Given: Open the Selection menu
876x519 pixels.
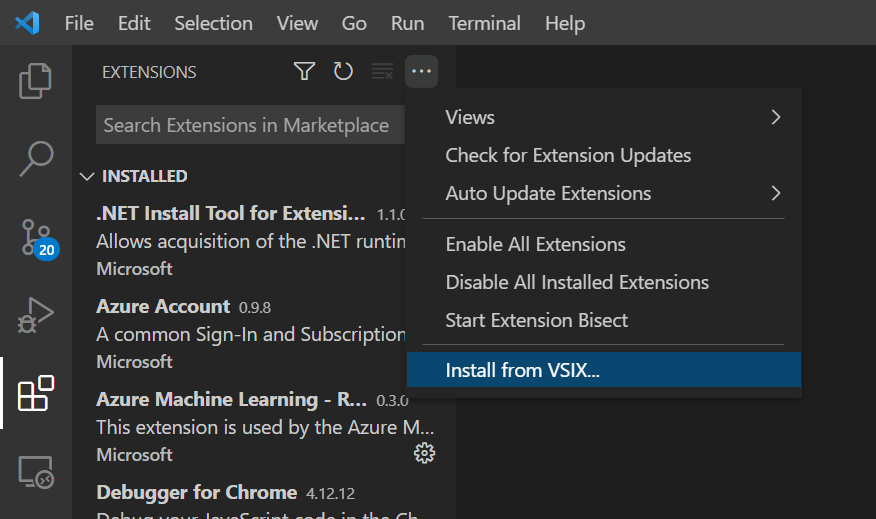Looking at the screenshot, I should [x=213, y=23].
